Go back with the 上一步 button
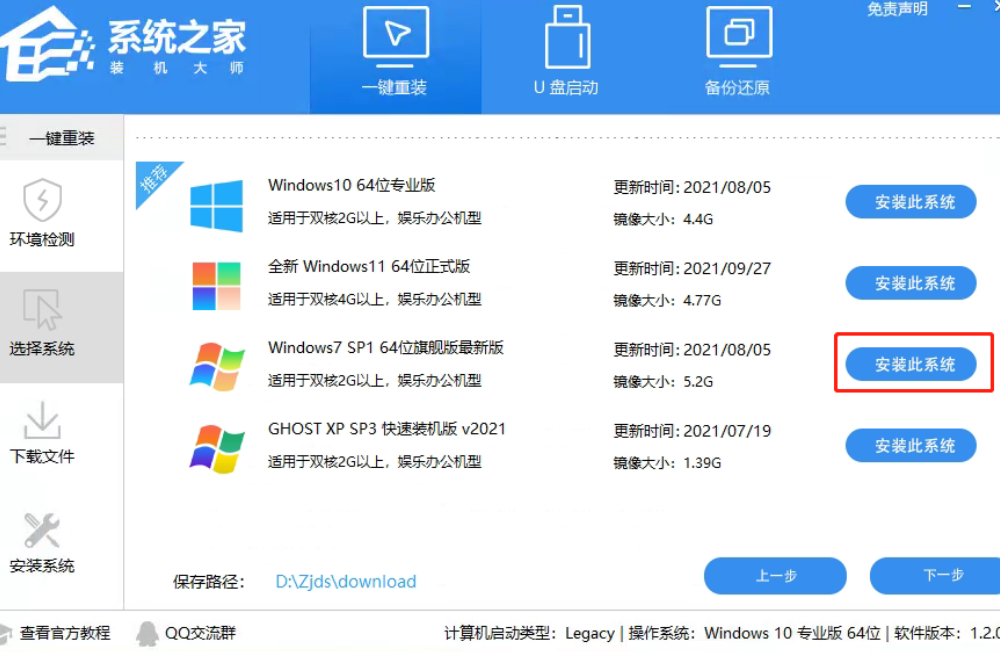1000x652 pixels. [776, 575]
